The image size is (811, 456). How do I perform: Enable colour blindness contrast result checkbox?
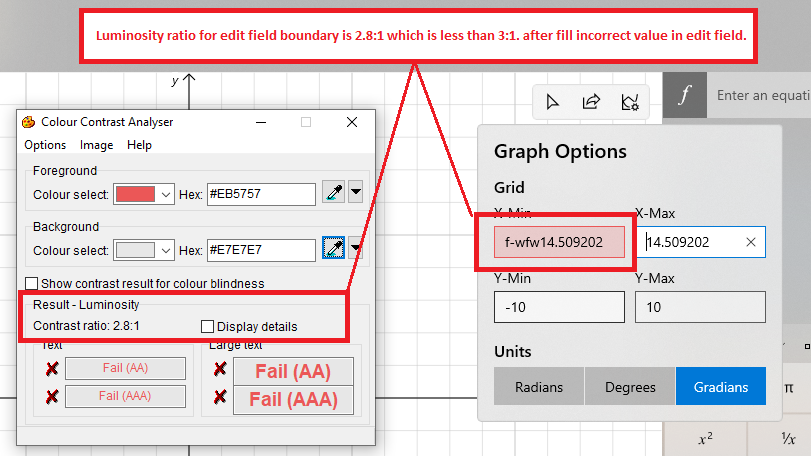point(32,283)
